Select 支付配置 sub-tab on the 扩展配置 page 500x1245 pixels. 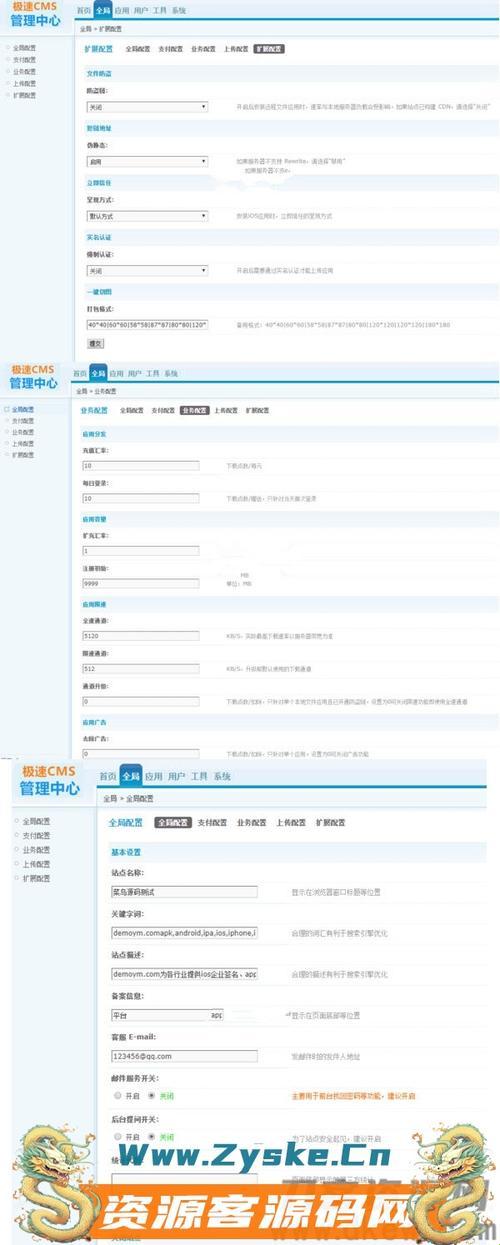pyautogui.click(x=171, y=48)
